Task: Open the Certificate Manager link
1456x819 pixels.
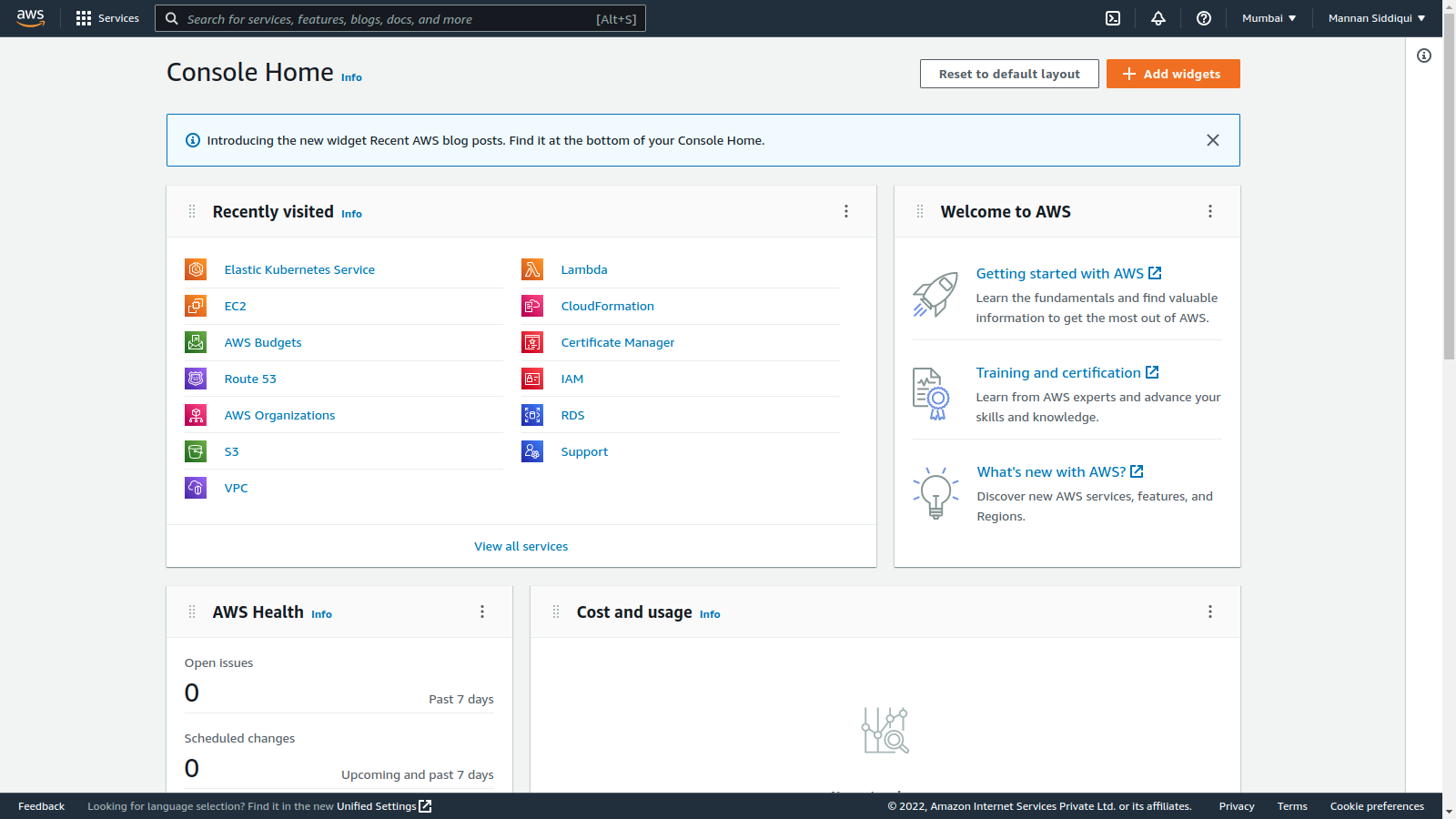Action: [618, 342]
